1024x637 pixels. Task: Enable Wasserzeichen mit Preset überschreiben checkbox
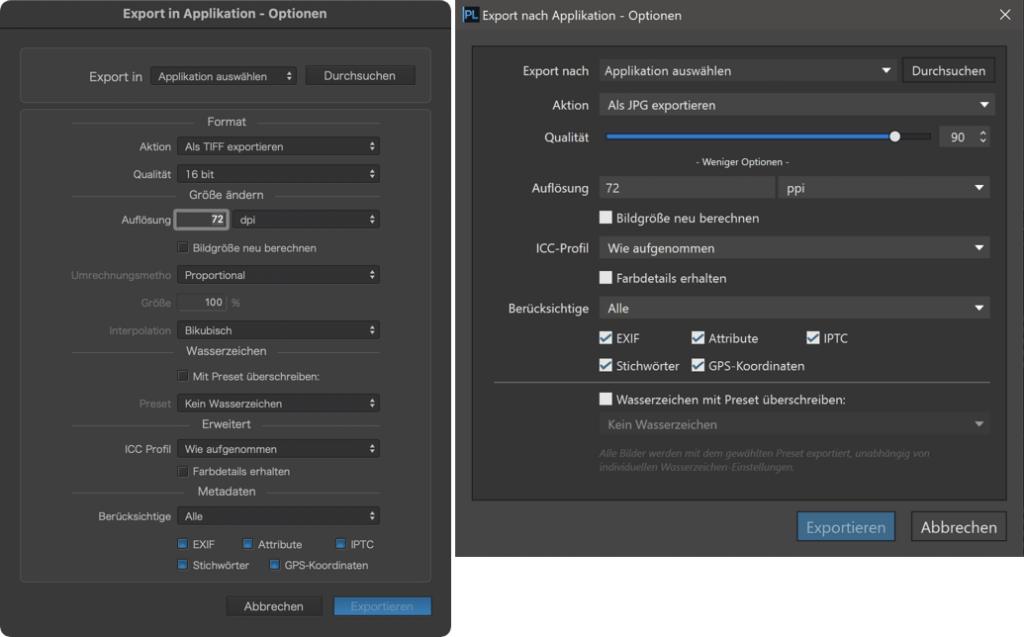(606, 399)
